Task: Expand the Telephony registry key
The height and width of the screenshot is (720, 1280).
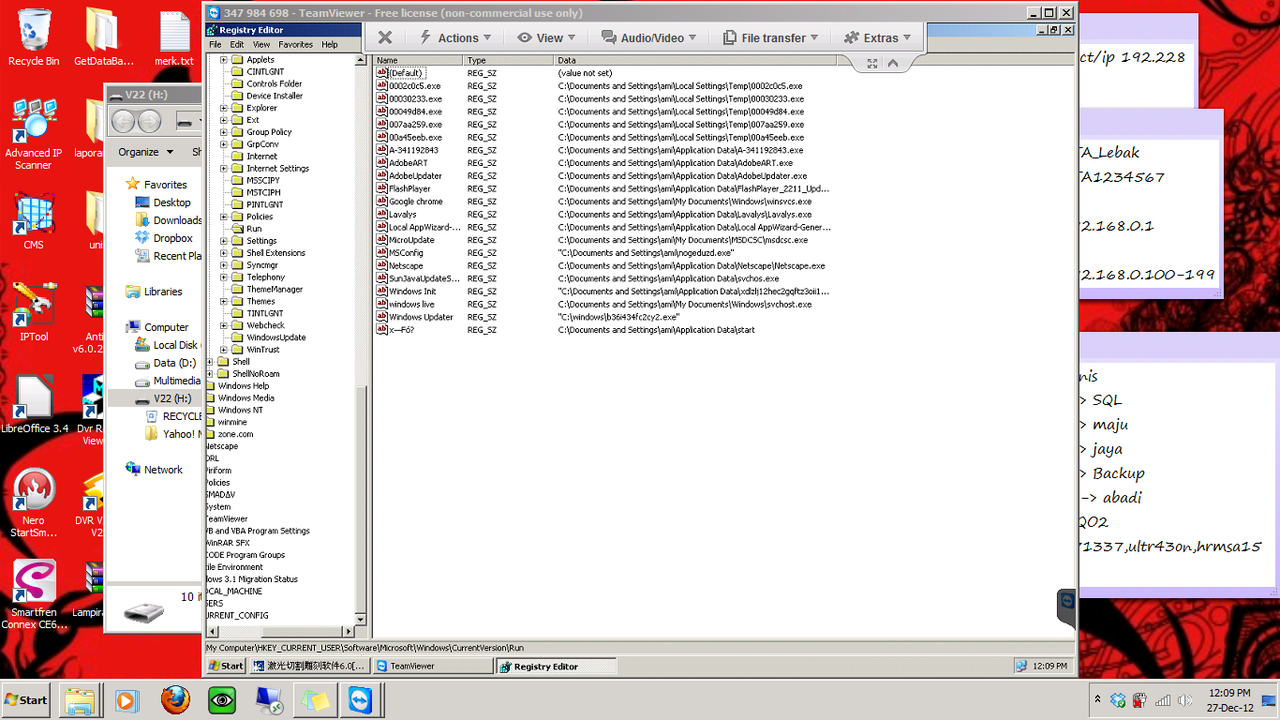Action: click(x=224, y=277)
